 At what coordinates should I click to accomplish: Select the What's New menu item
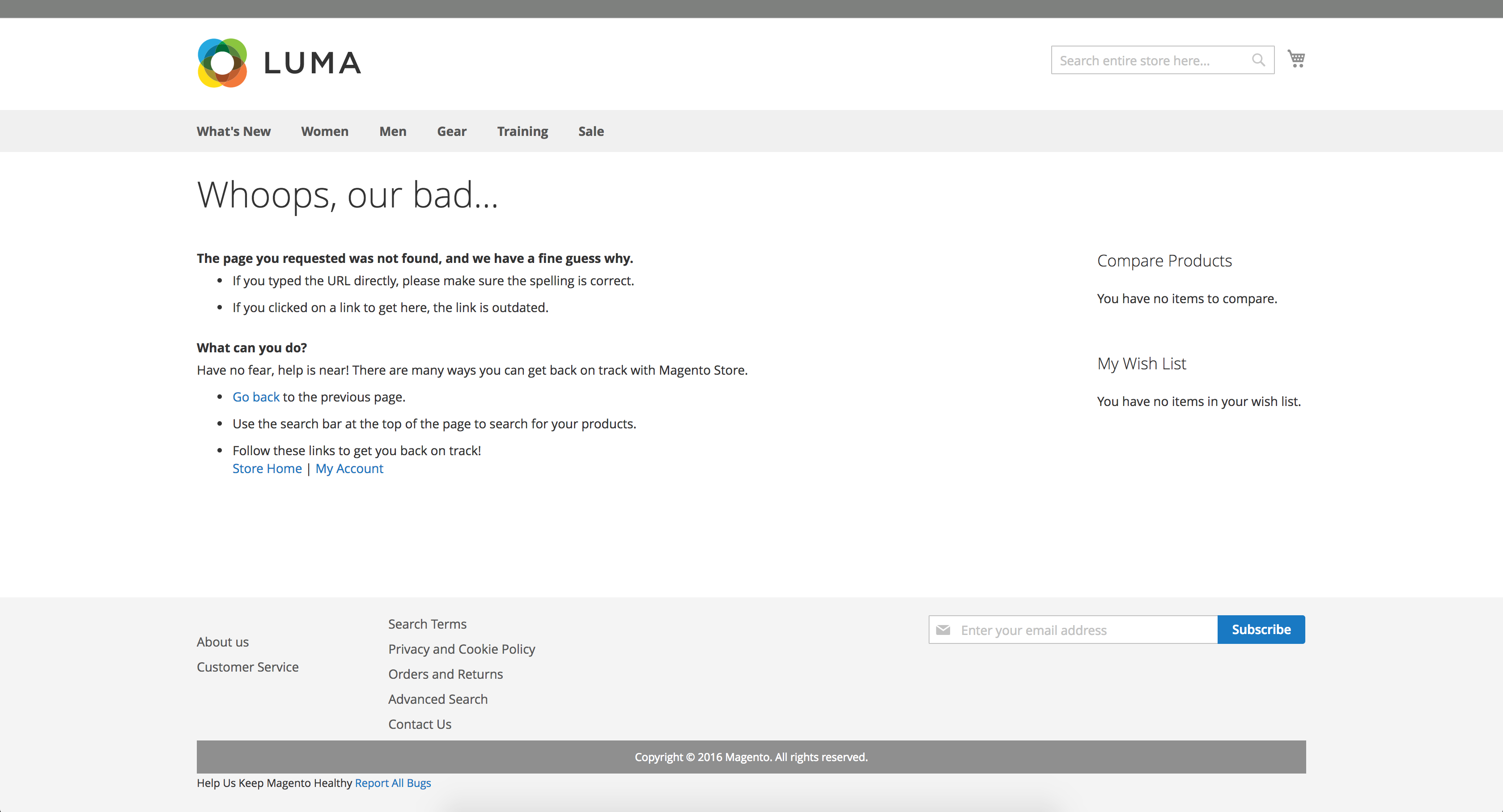(234, 131)
